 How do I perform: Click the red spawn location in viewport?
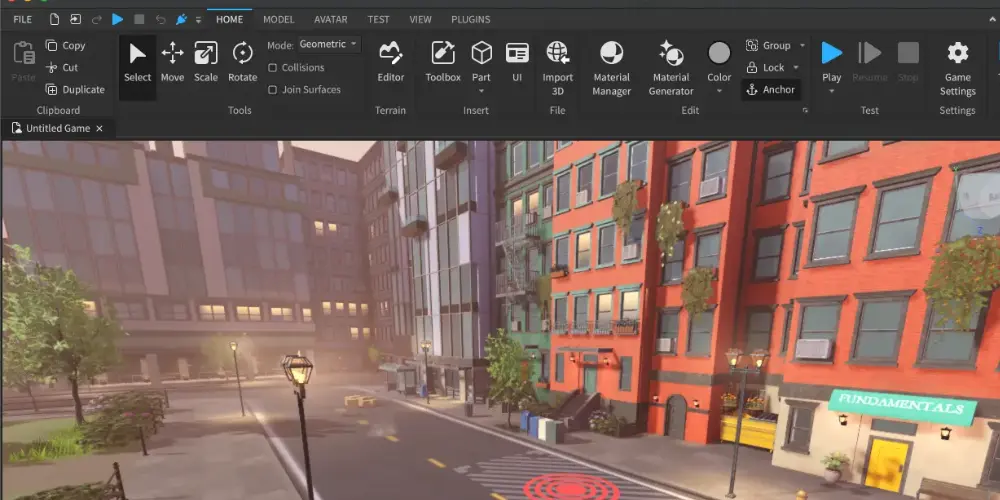tap(571, 488)
